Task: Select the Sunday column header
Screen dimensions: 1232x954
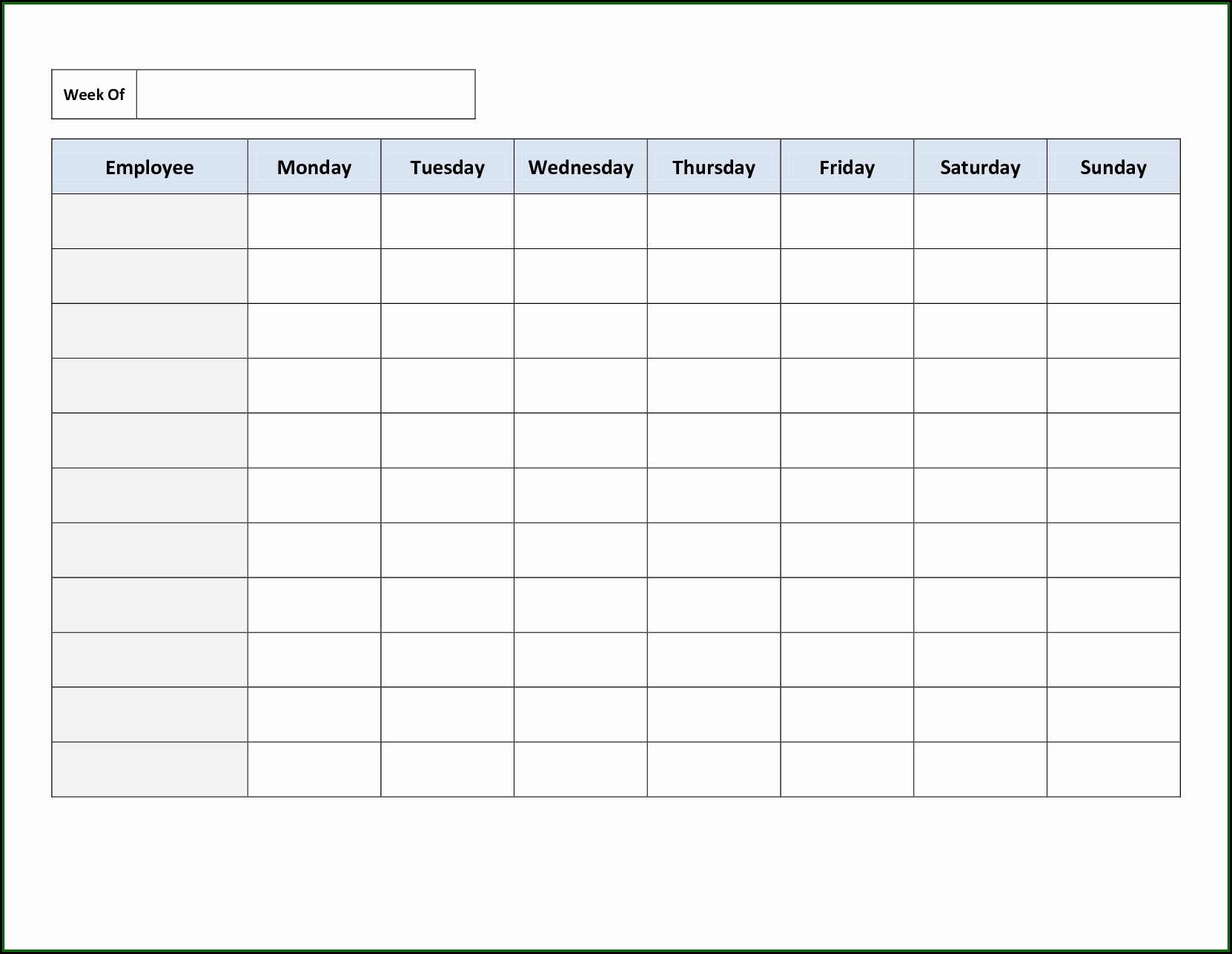Action: [1113, 167]
